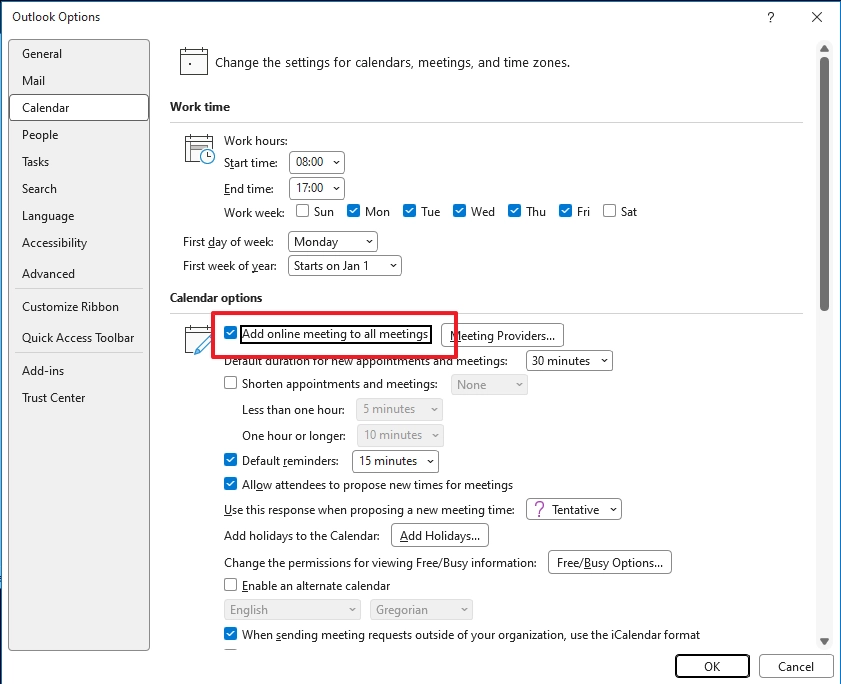Open the alternate calendar English dropdown
This screenshot has height=684, width=841.
pyautogui.click(x=292, y=610)
